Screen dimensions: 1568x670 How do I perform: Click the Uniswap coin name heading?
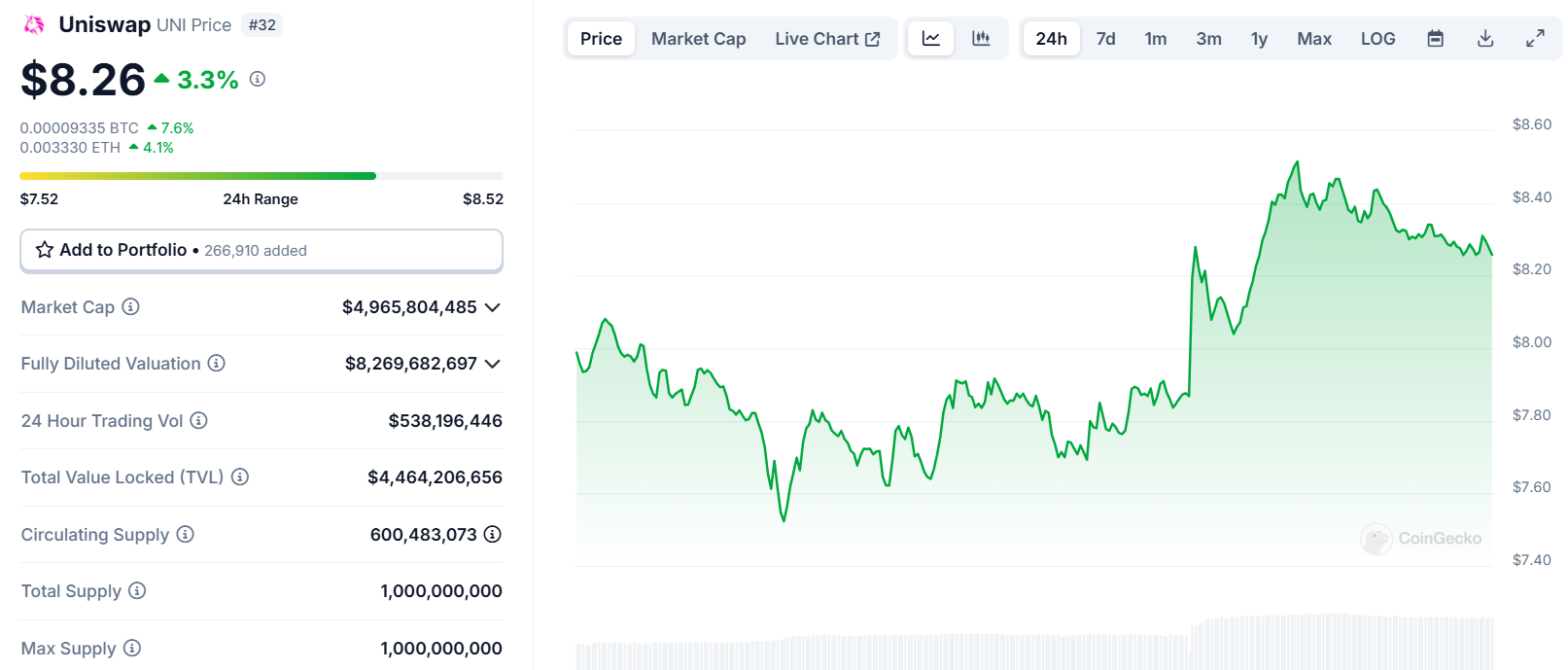pos(105,25)
